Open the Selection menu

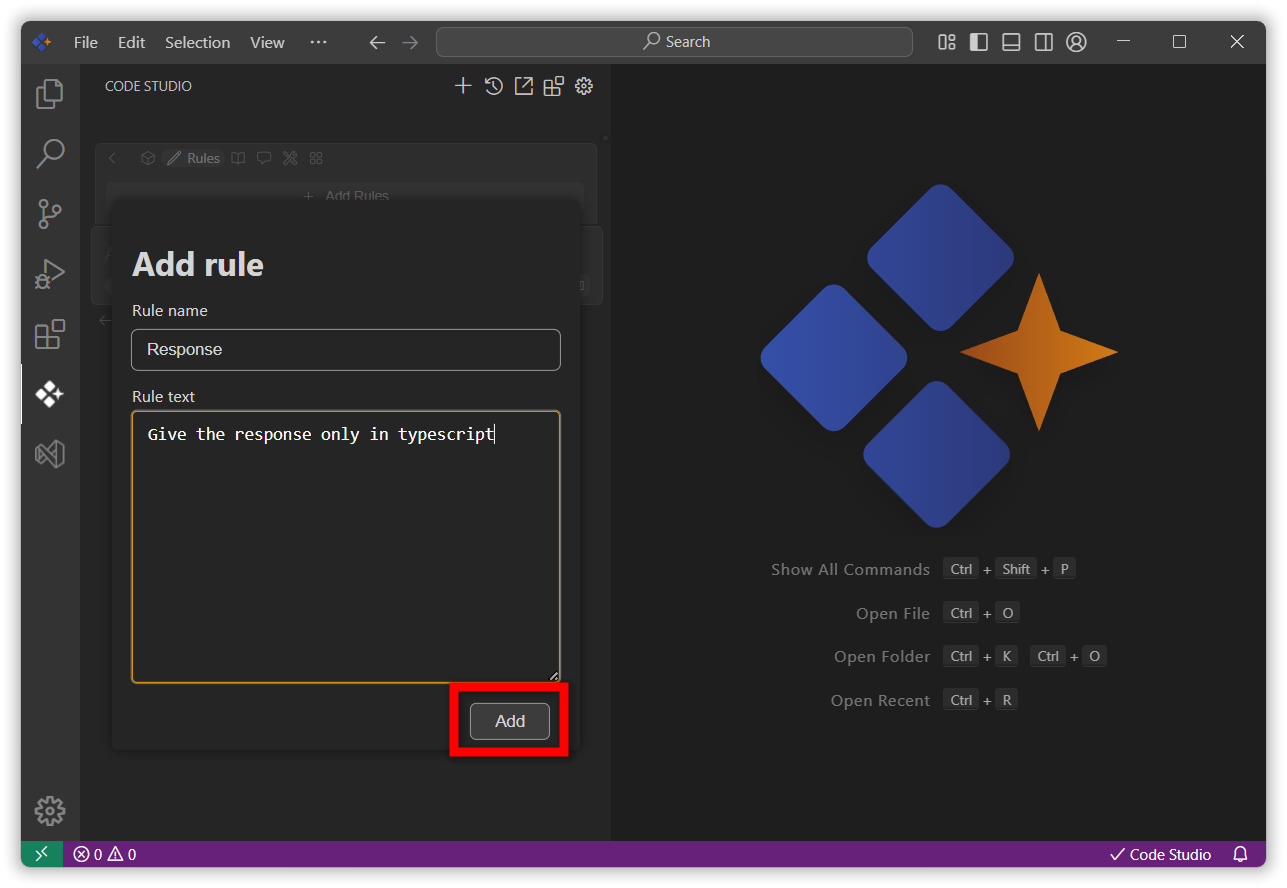(197, 42)
